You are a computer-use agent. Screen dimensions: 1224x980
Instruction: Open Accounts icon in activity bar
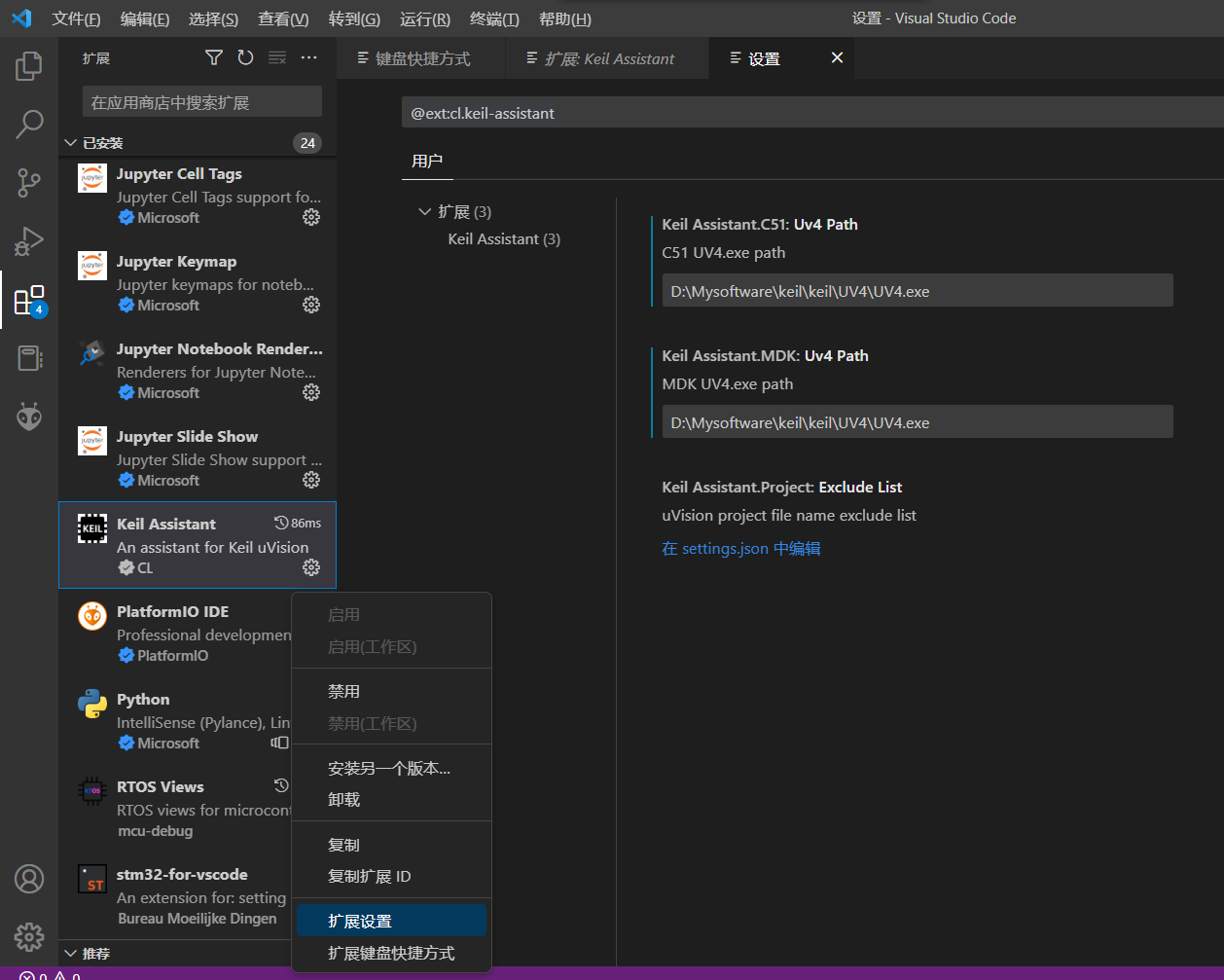pos(29,879)
